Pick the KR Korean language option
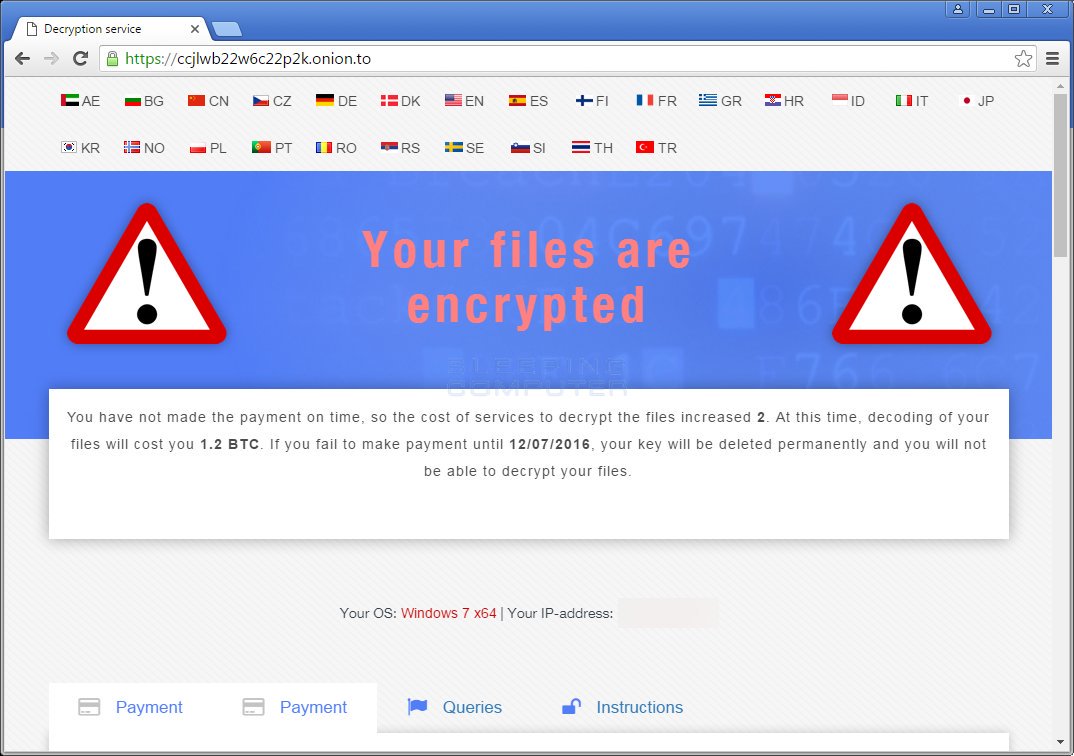The height and width of the screenshot is (756, 1074). point(80,147)
